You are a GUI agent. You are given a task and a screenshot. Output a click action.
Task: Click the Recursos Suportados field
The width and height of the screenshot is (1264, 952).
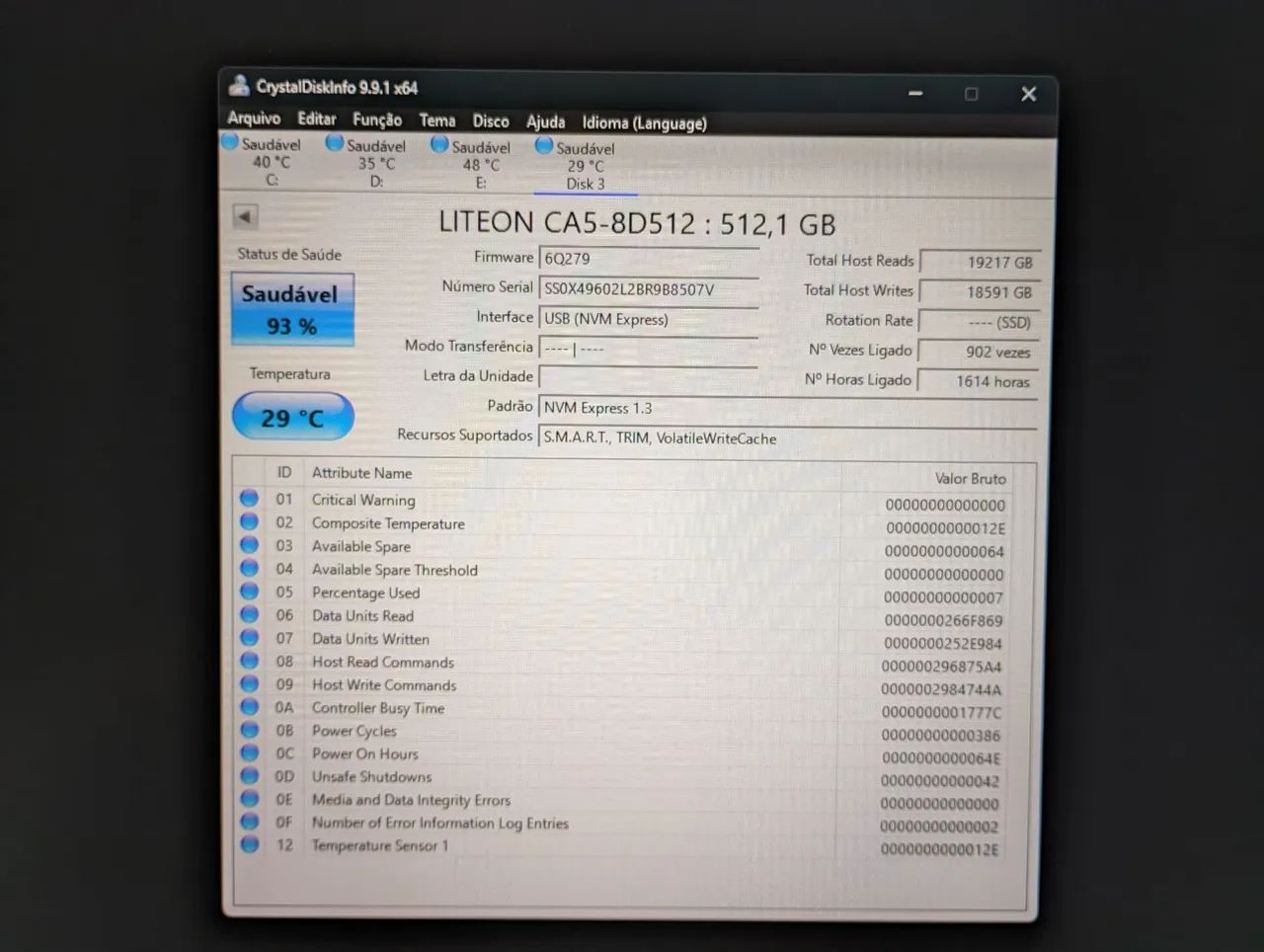tap(787, 437)
